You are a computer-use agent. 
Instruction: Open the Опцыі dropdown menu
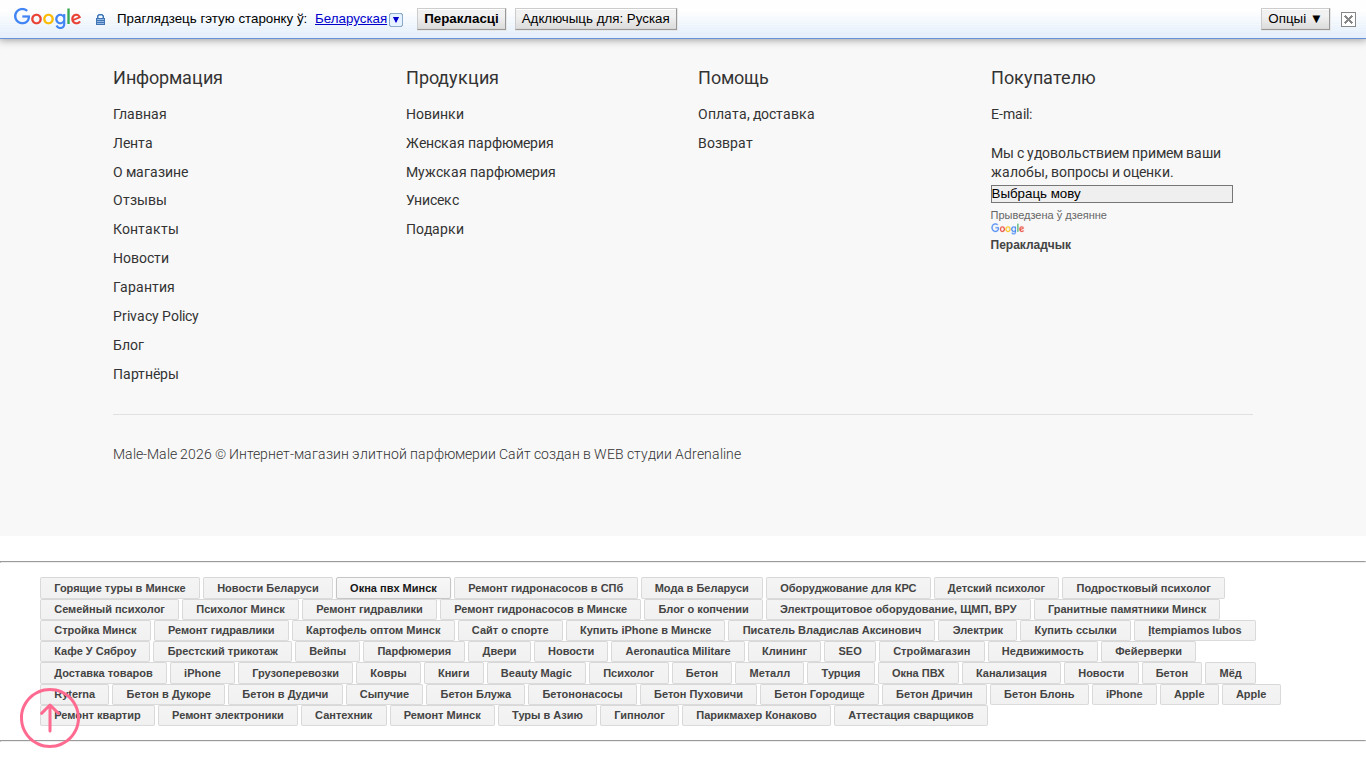(1295, 19)
